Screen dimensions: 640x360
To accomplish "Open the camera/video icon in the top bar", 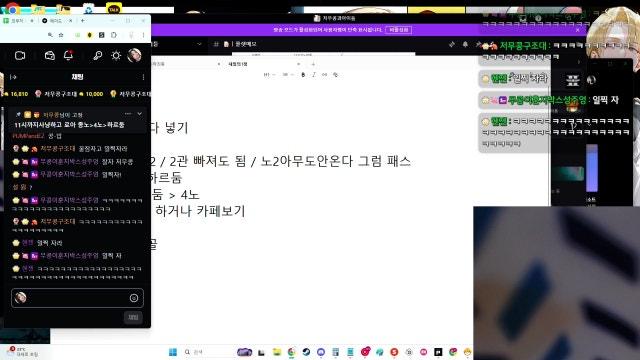I will pos(20,56).
